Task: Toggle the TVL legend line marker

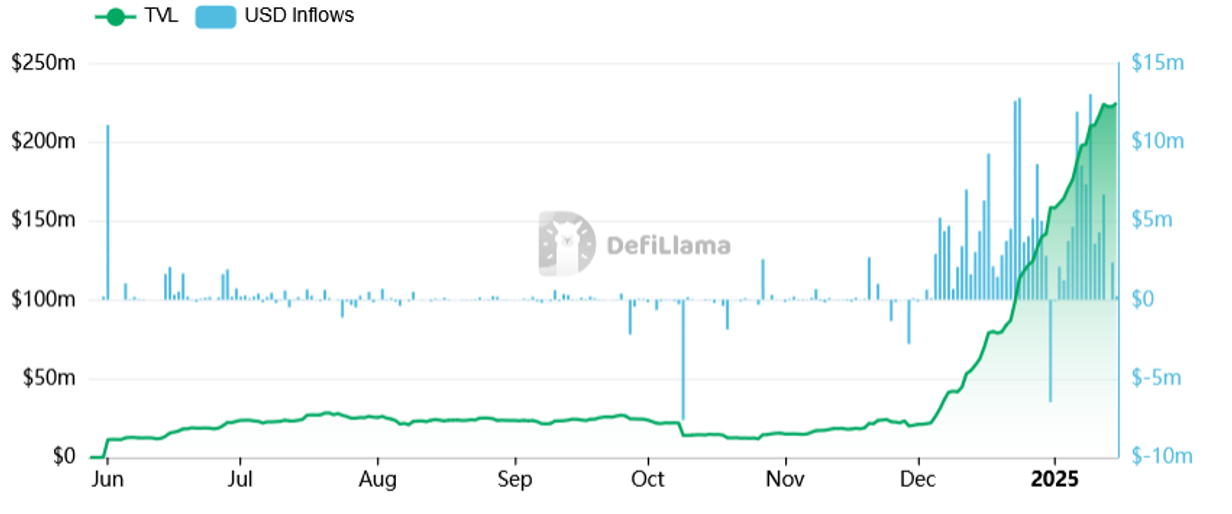Action: point(117,16)
